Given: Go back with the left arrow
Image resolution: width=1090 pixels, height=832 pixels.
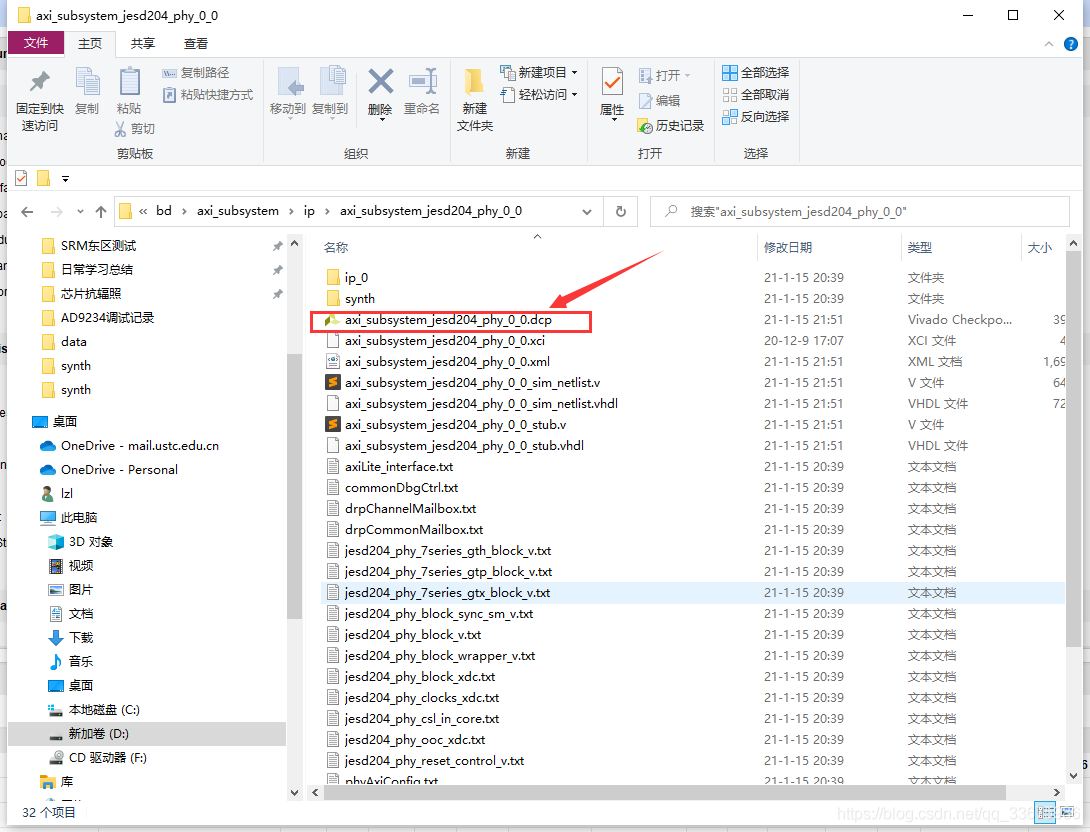Looking at the screenshot, I should (x=27, y=211).
